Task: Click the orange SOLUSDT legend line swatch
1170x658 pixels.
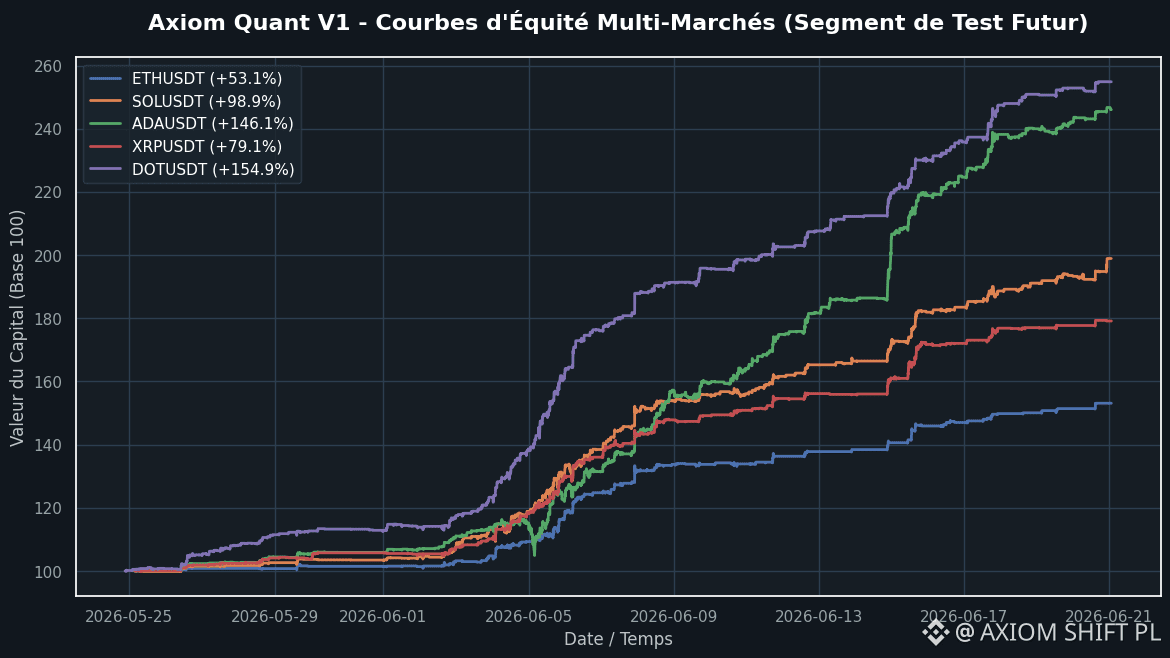Action: pyautogui.click(x=105, y=101)
